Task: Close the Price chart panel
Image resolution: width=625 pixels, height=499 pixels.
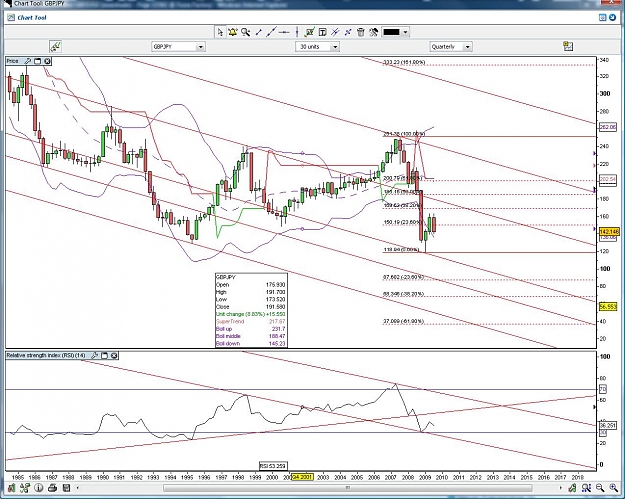Action: (47, 61)
